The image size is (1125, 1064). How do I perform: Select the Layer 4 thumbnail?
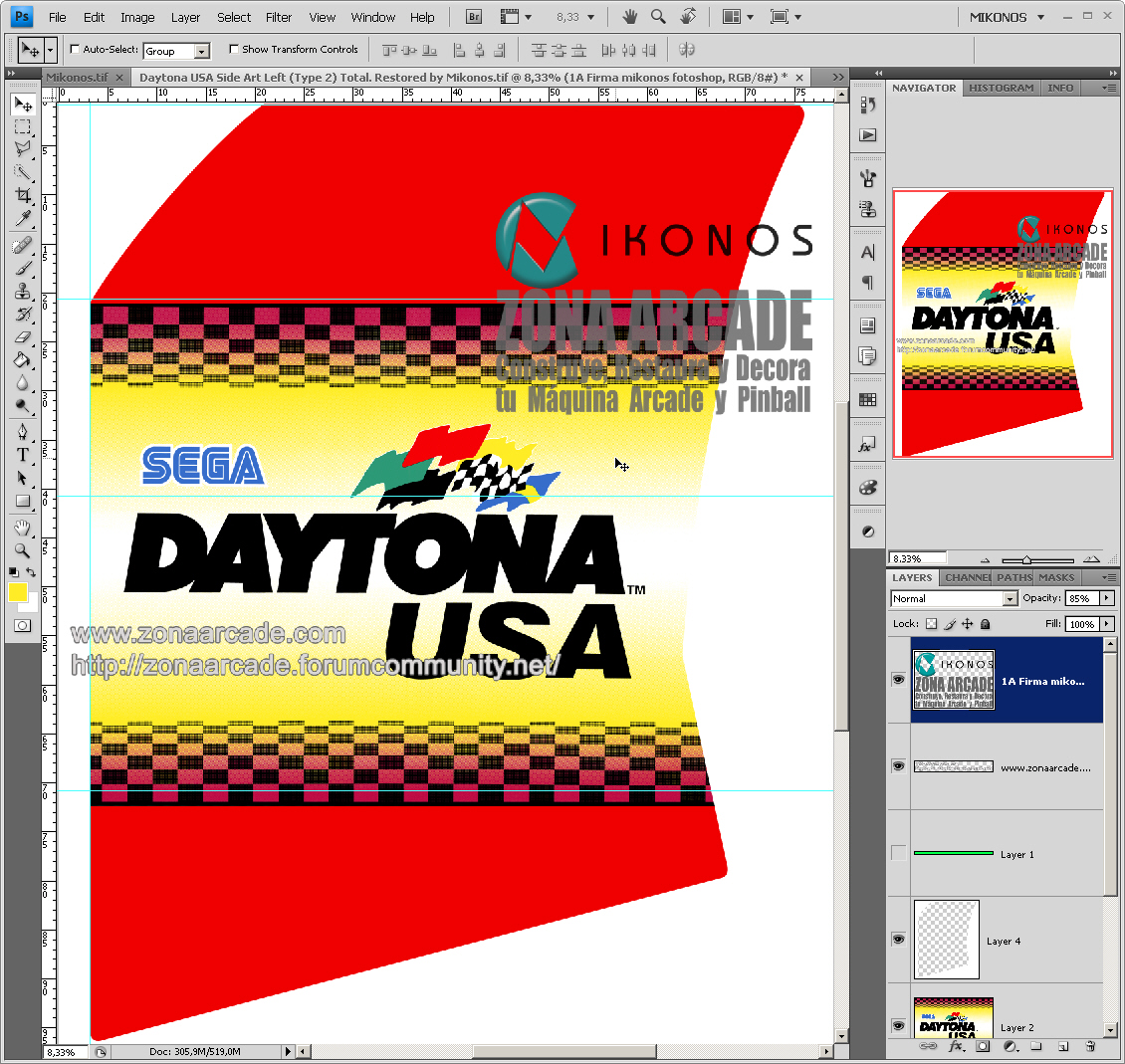pos(947,940)
